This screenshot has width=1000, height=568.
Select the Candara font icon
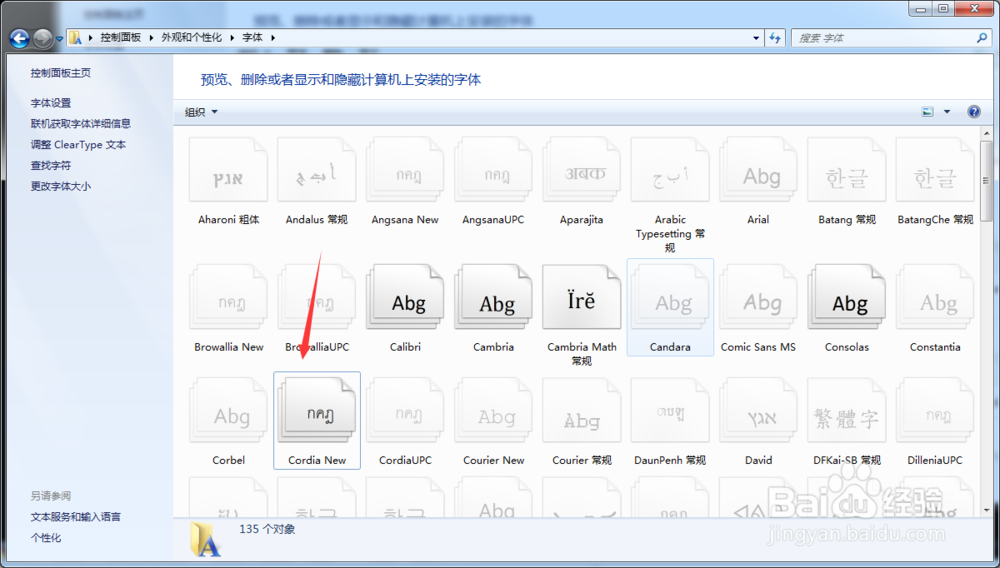[x=670, y=298]
